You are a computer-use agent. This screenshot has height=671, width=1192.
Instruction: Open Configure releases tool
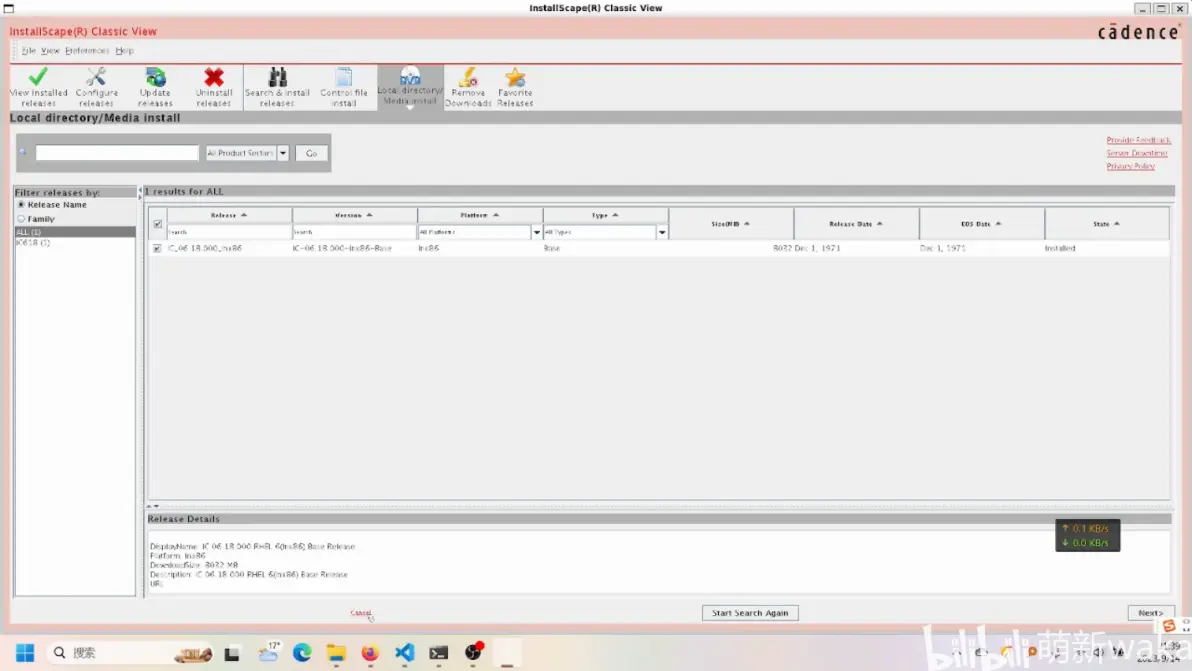(97, 87)
